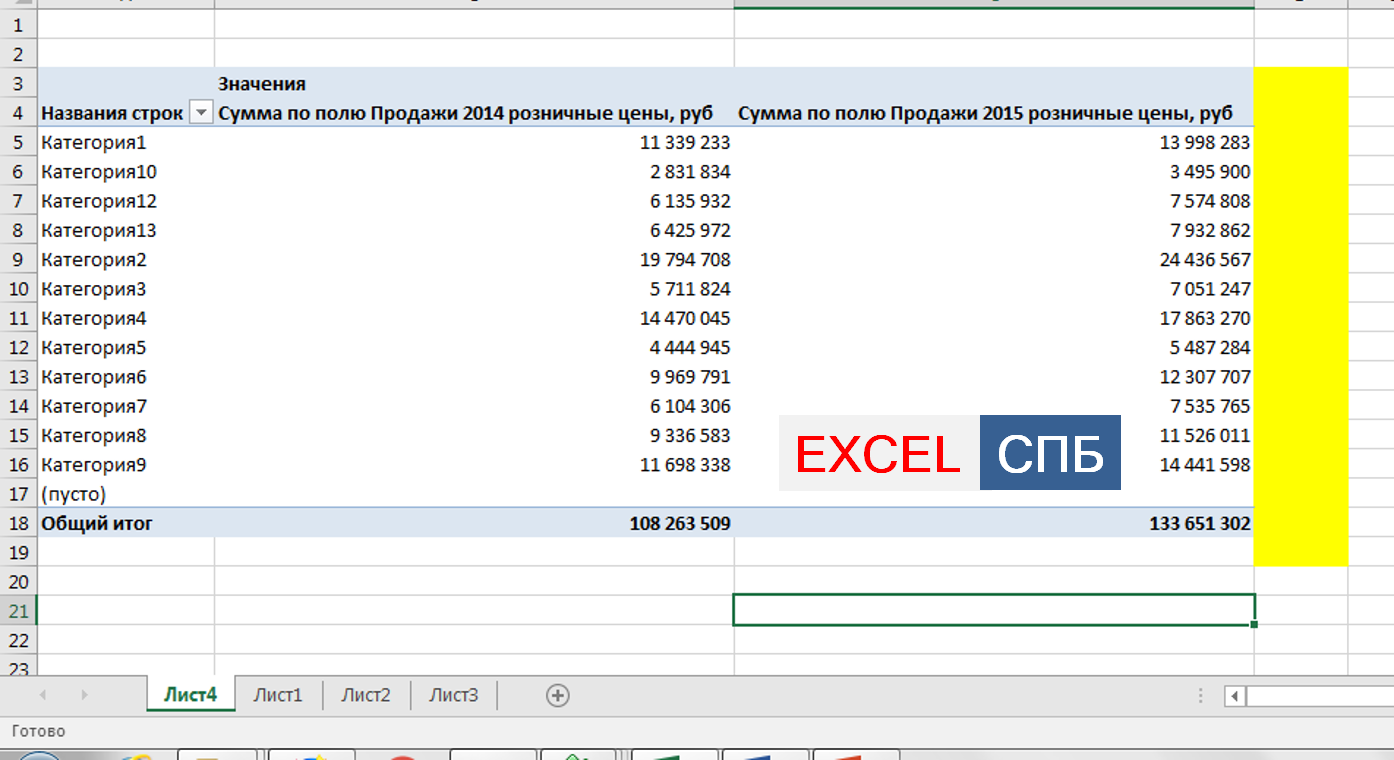Open the Названия строк filter dropdown
This screenshot has height=760, width=1394.
tap(201, 113)
